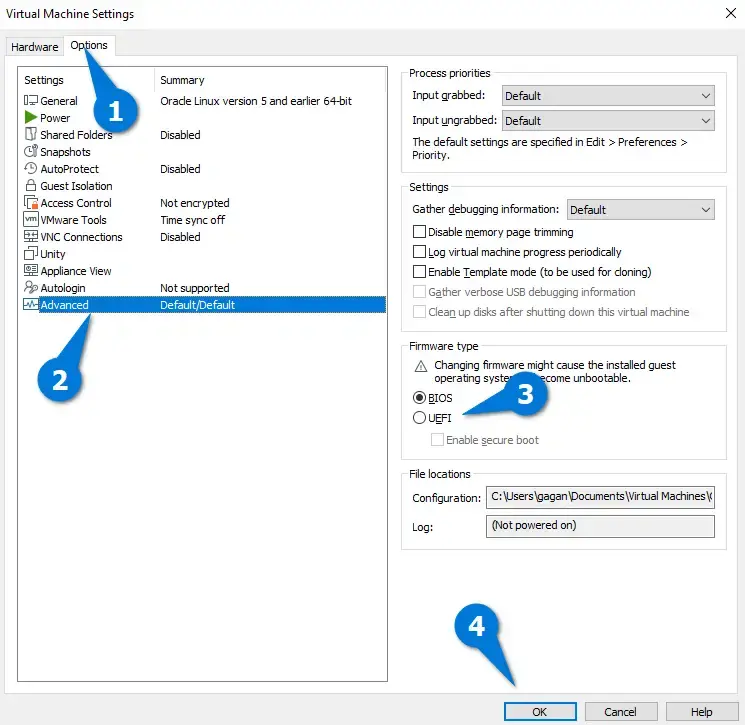
Task: Click 'Default/Default' summary in Advanced row
Action: point(197,305)
